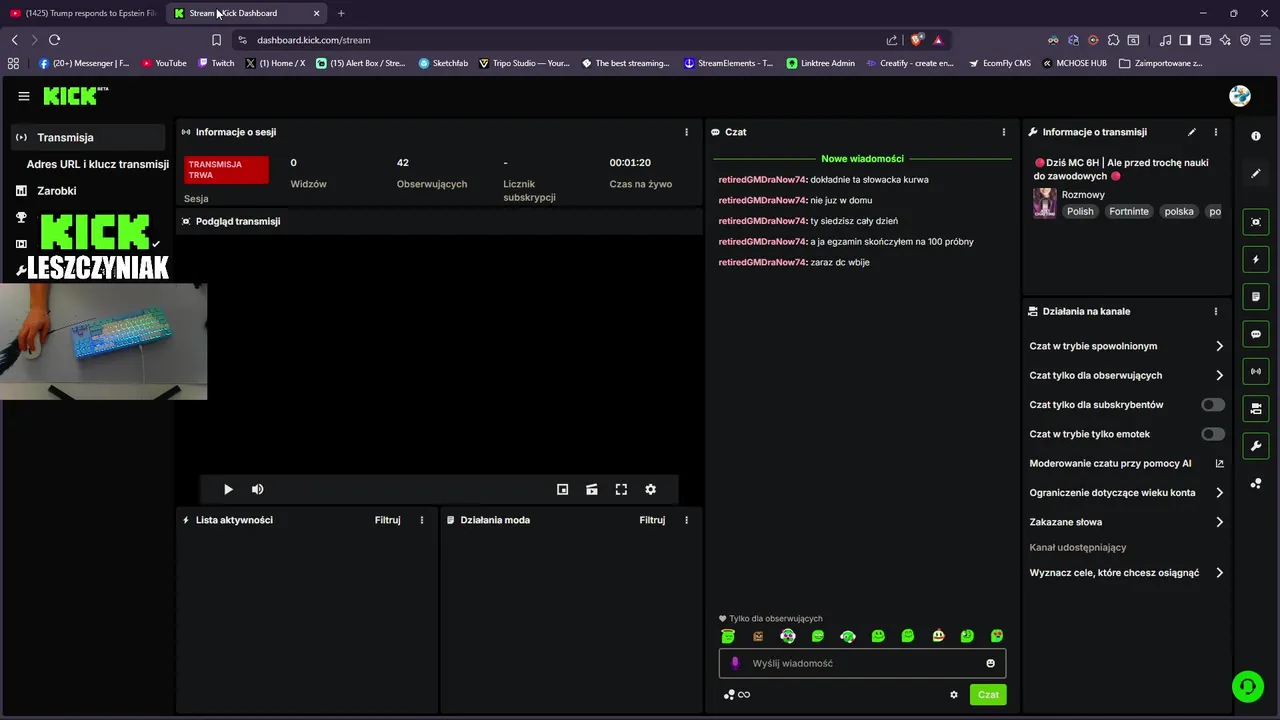Viewport: 1280px width, 720px height.
Task: Open picture-in-picture in stream preview
Action: click(563, 489)
